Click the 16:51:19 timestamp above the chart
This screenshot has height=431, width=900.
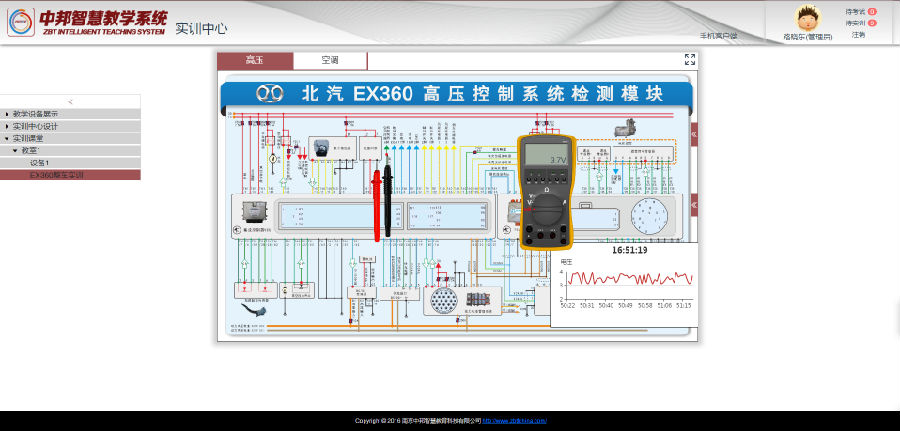[629, 250]
